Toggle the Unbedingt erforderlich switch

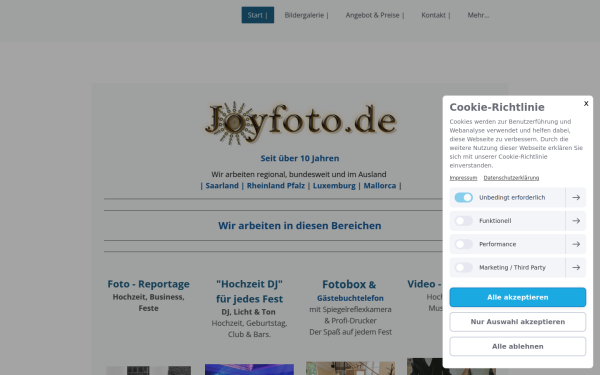click(x=463, y=197)
